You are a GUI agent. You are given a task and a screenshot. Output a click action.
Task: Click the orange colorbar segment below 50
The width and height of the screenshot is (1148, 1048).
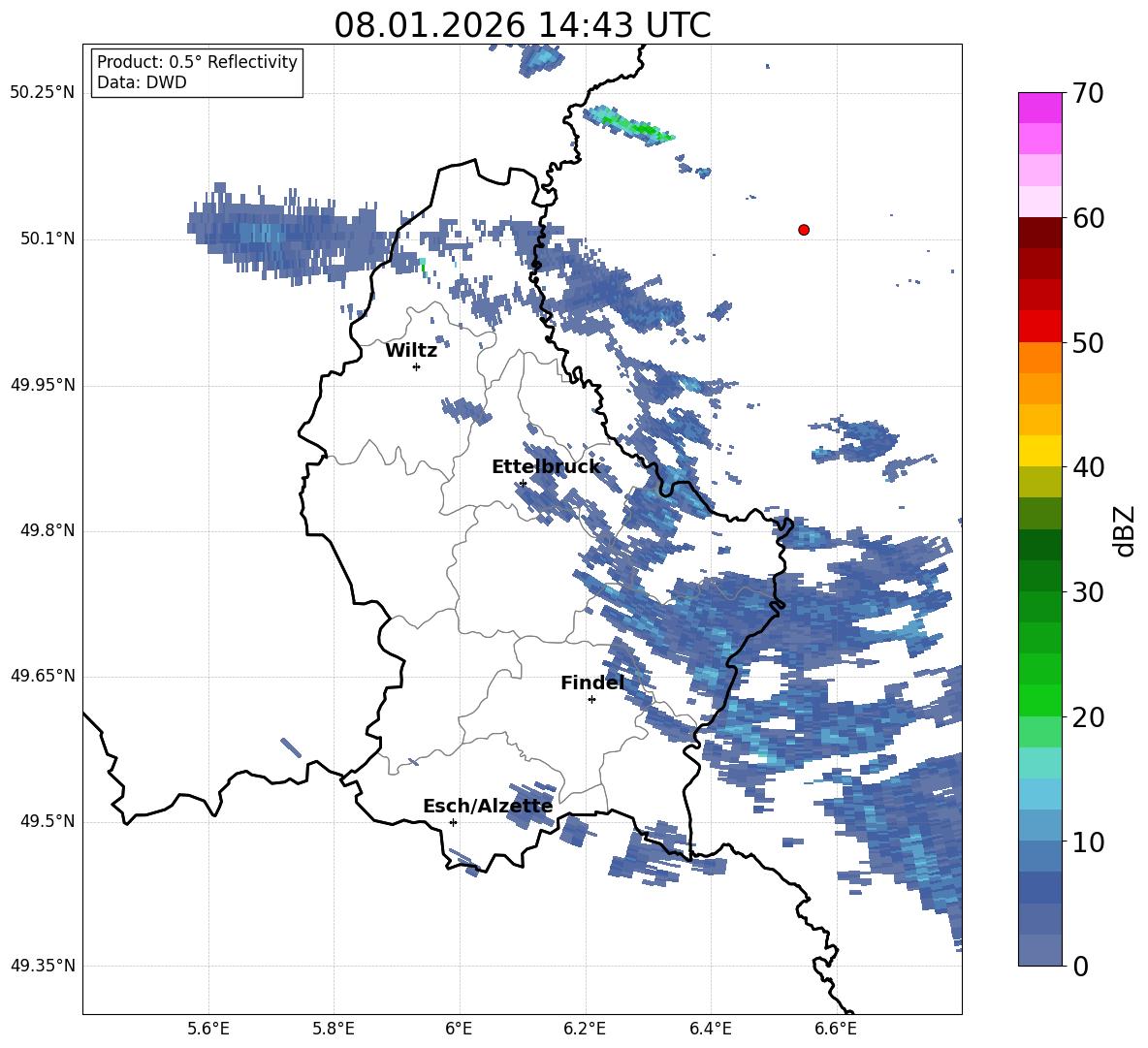pos(1040,357)
